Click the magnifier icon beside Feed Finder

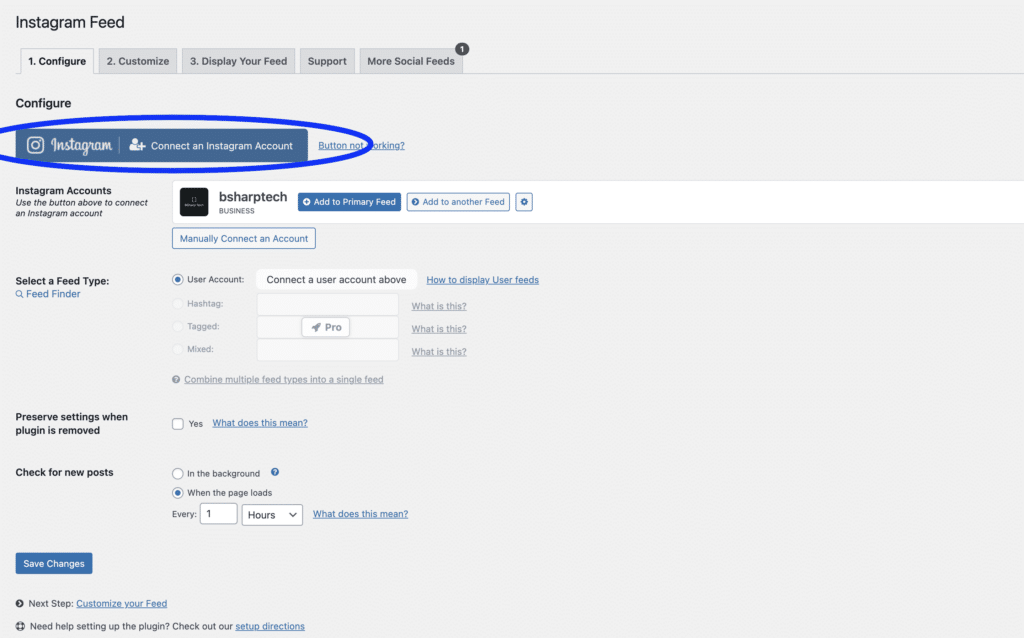(x=20, y=295)
